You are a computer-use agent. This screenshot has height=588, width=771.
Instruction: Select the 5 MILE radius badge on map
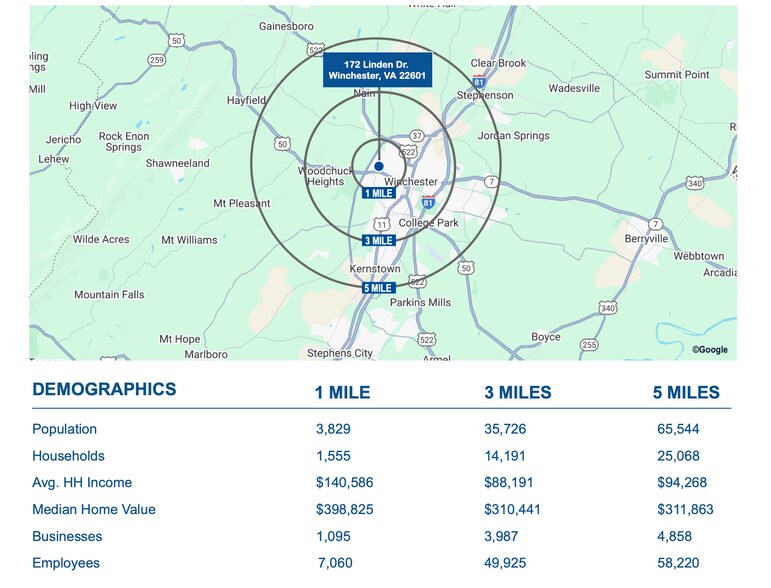[x=378, y=288]
